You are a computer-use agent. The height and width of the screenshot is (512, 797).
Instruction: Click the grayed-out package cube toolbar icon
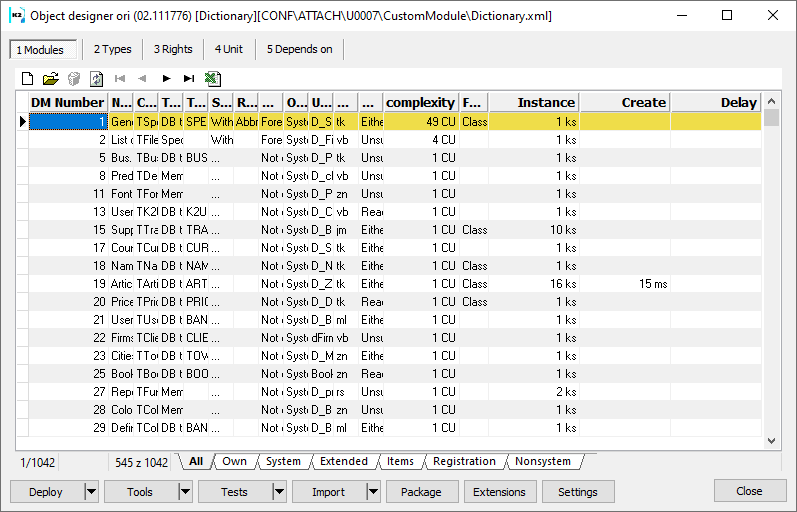[74, 79]
